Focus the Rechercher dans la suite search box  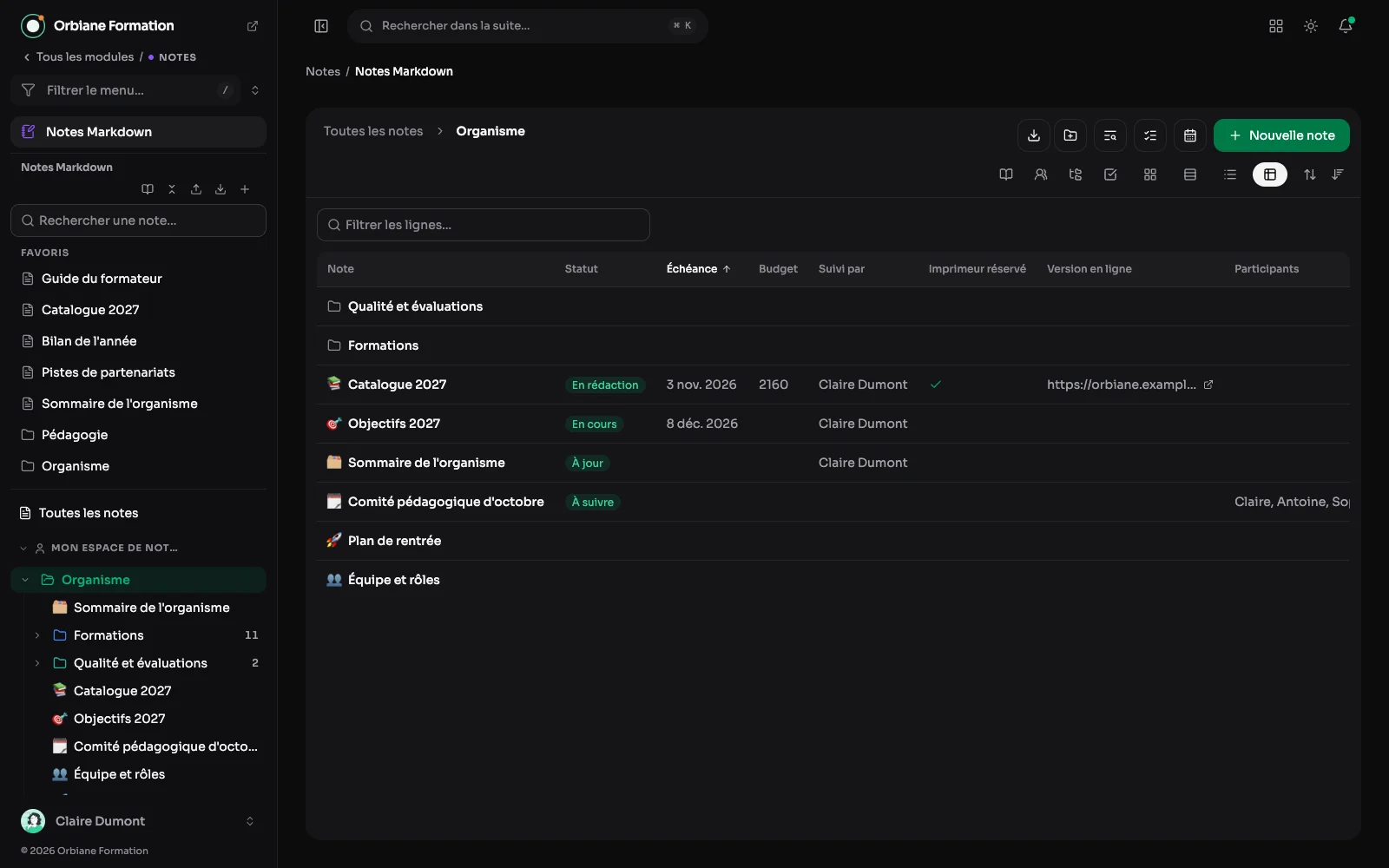pos(528,26)
